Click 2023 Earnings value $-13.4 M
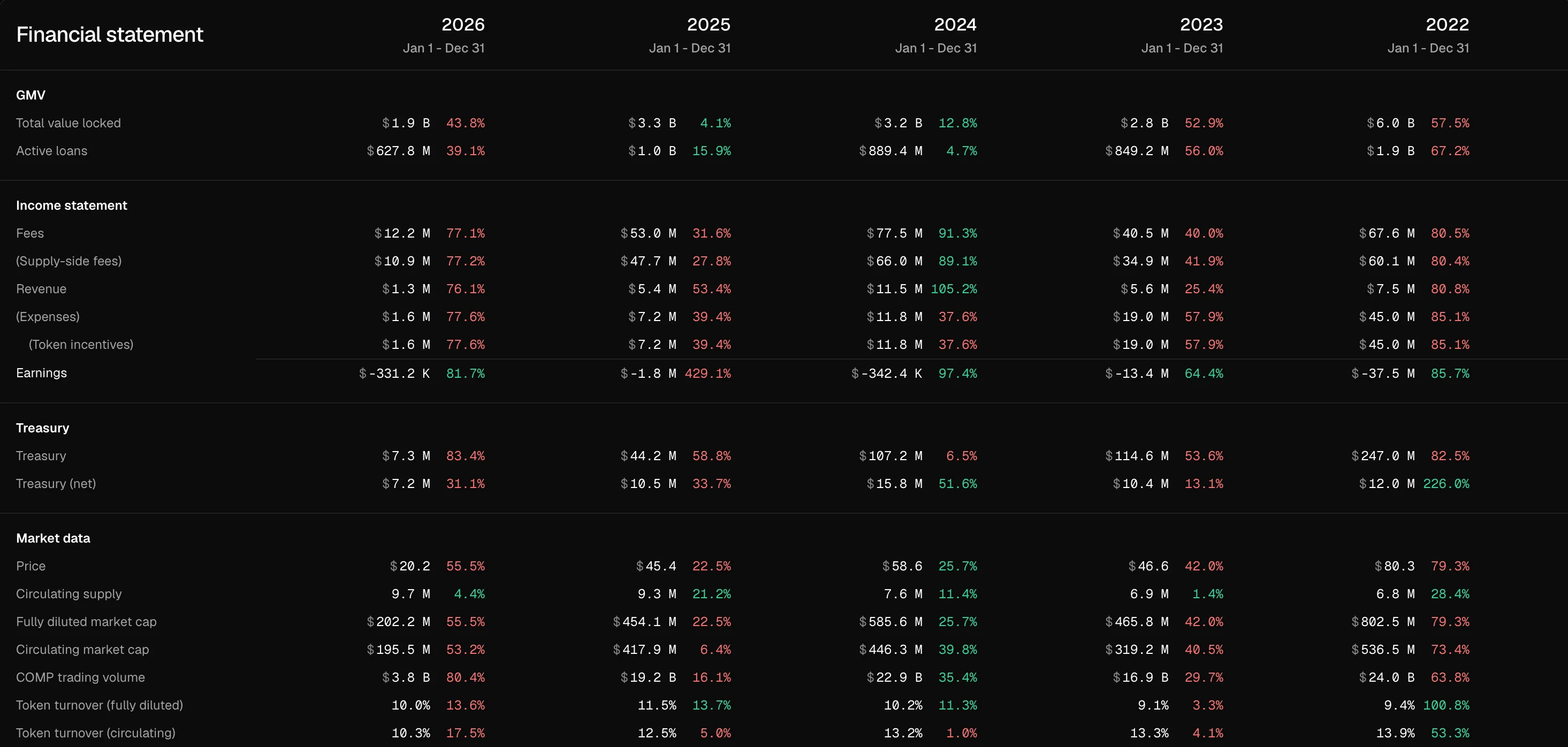Screen dimensions: 1568x747 click(x=1137, y=373)
